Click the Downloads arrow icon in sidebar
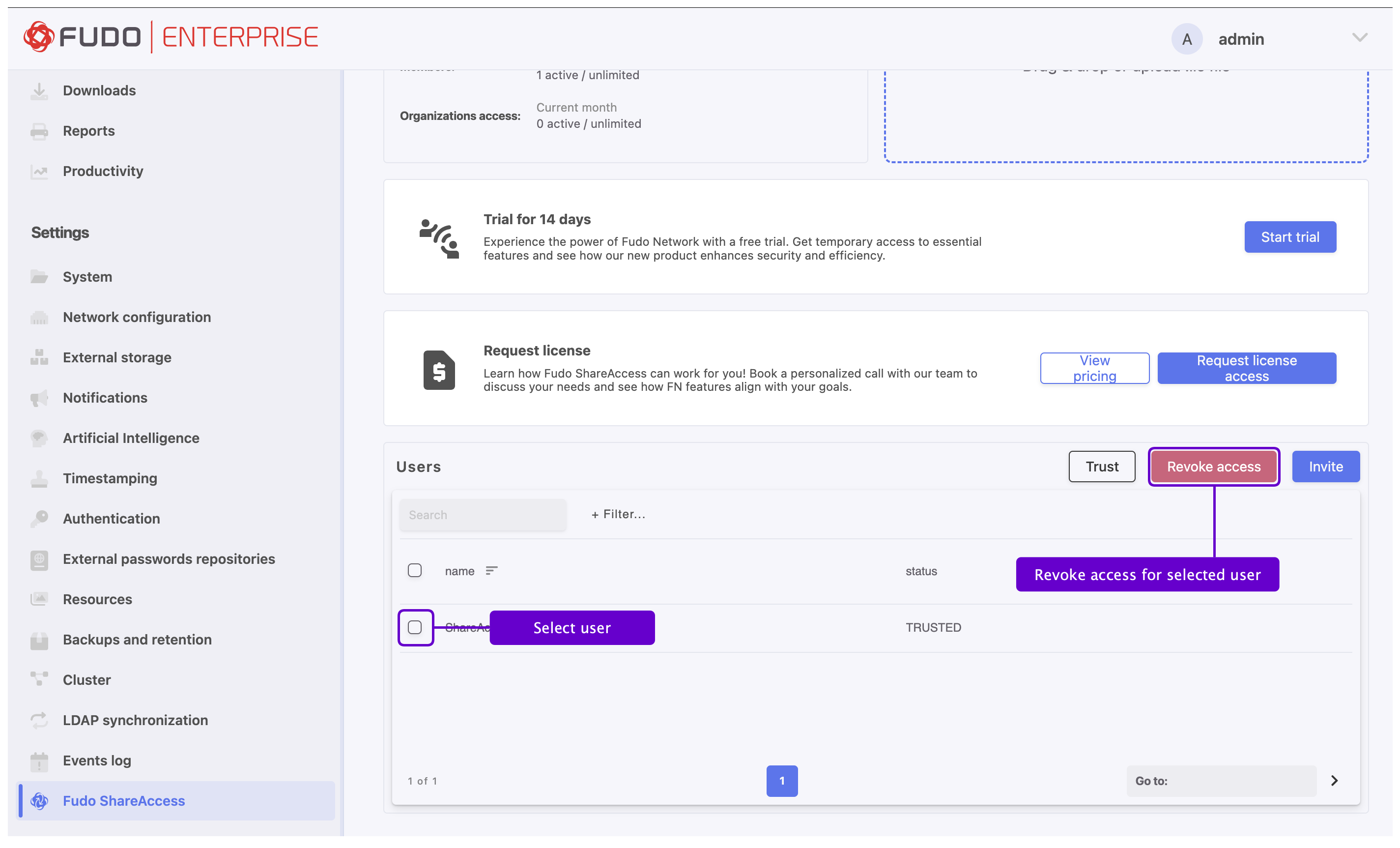The image size is (1400, 848). pyautogui.click(x=39, y=91)
